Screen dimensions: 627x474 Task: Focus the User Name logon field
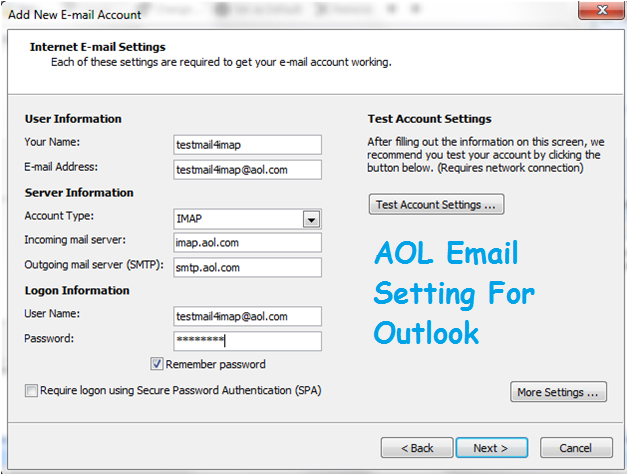[x=248, y=316]
